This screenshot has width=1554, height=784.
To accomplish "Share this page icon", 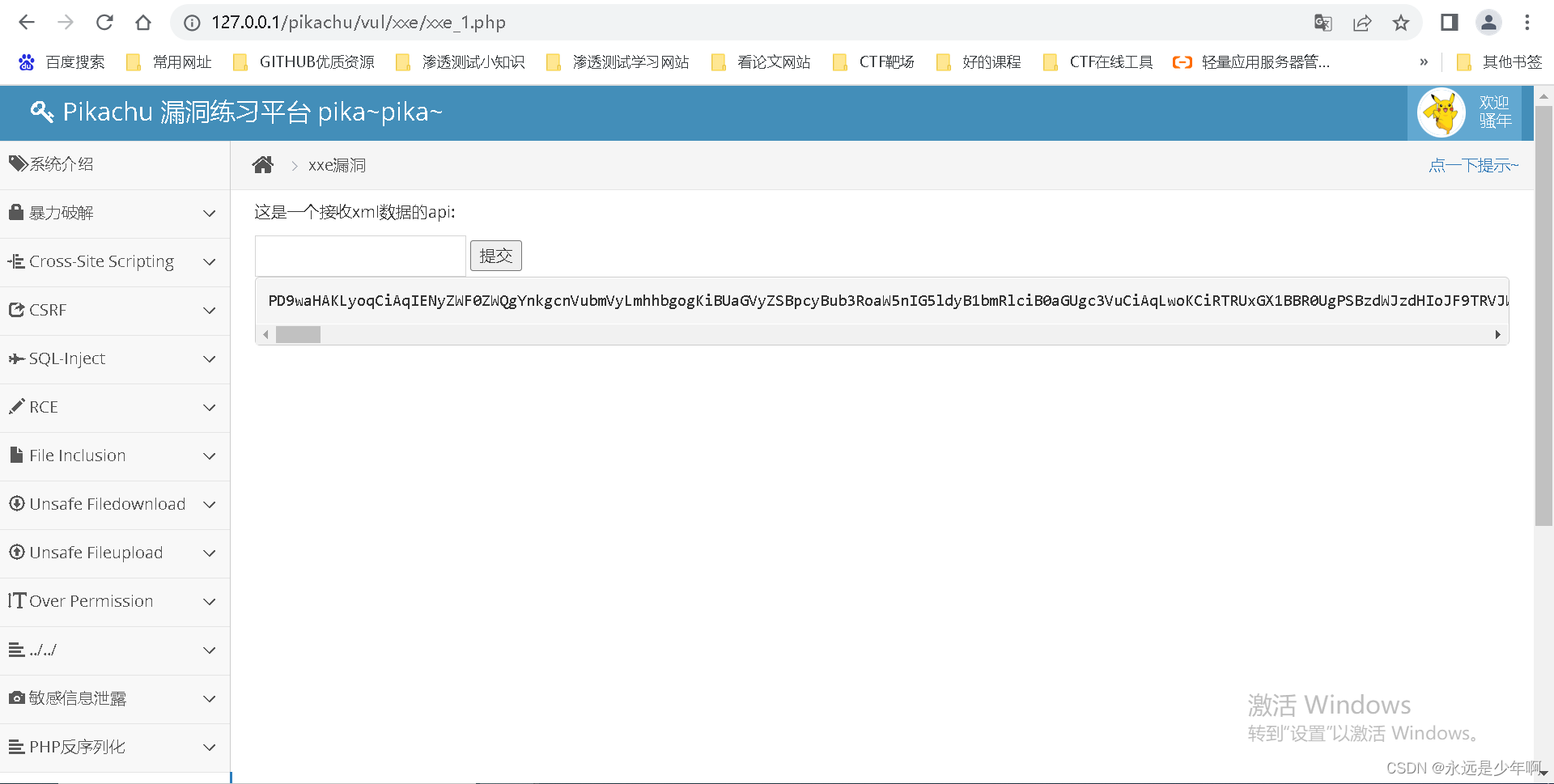I will pos(1362,23).
